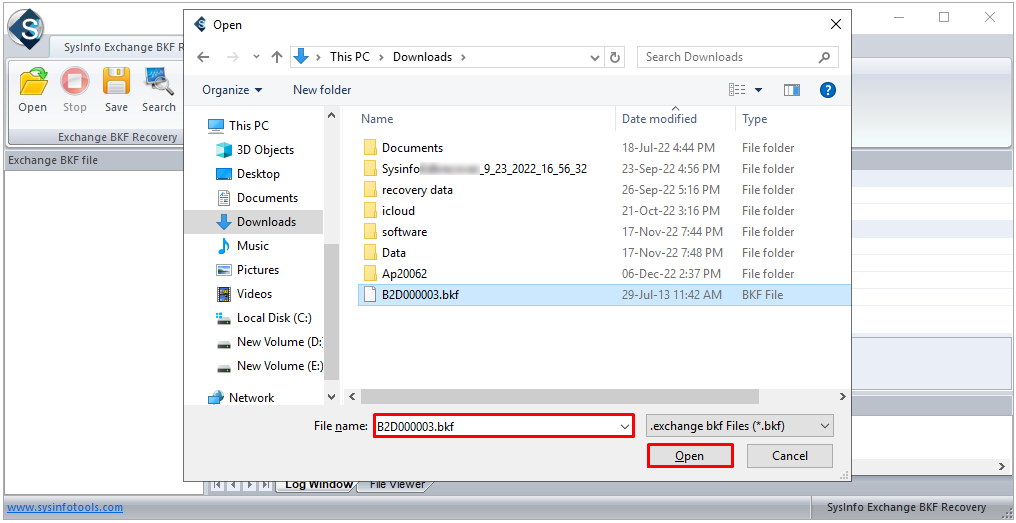Open recent locations dropdown arrow
1016x523 pixels.
[256, 57]
